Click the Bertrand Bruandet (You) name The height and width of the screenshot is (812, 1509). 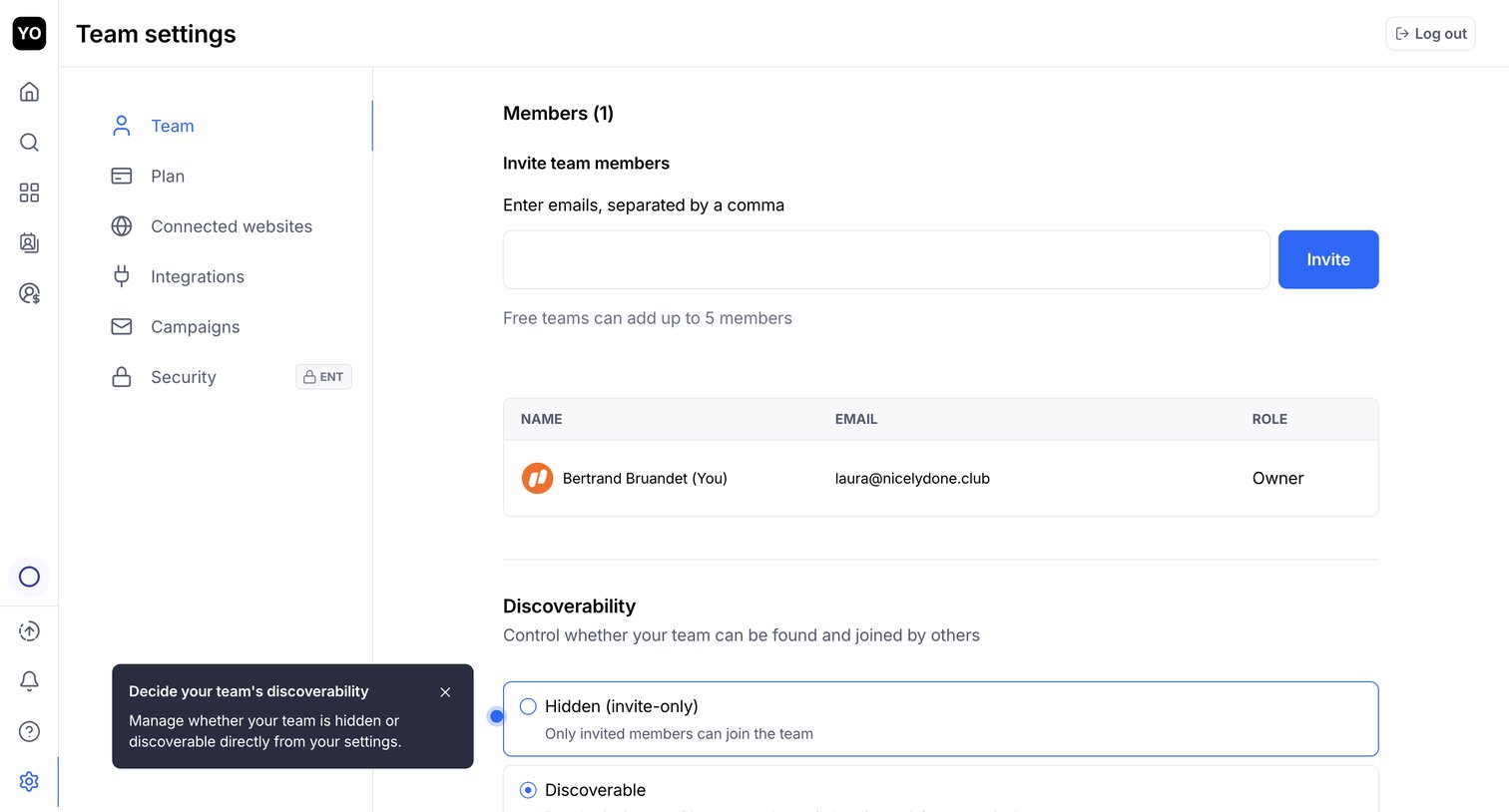(x=645, y=479)
